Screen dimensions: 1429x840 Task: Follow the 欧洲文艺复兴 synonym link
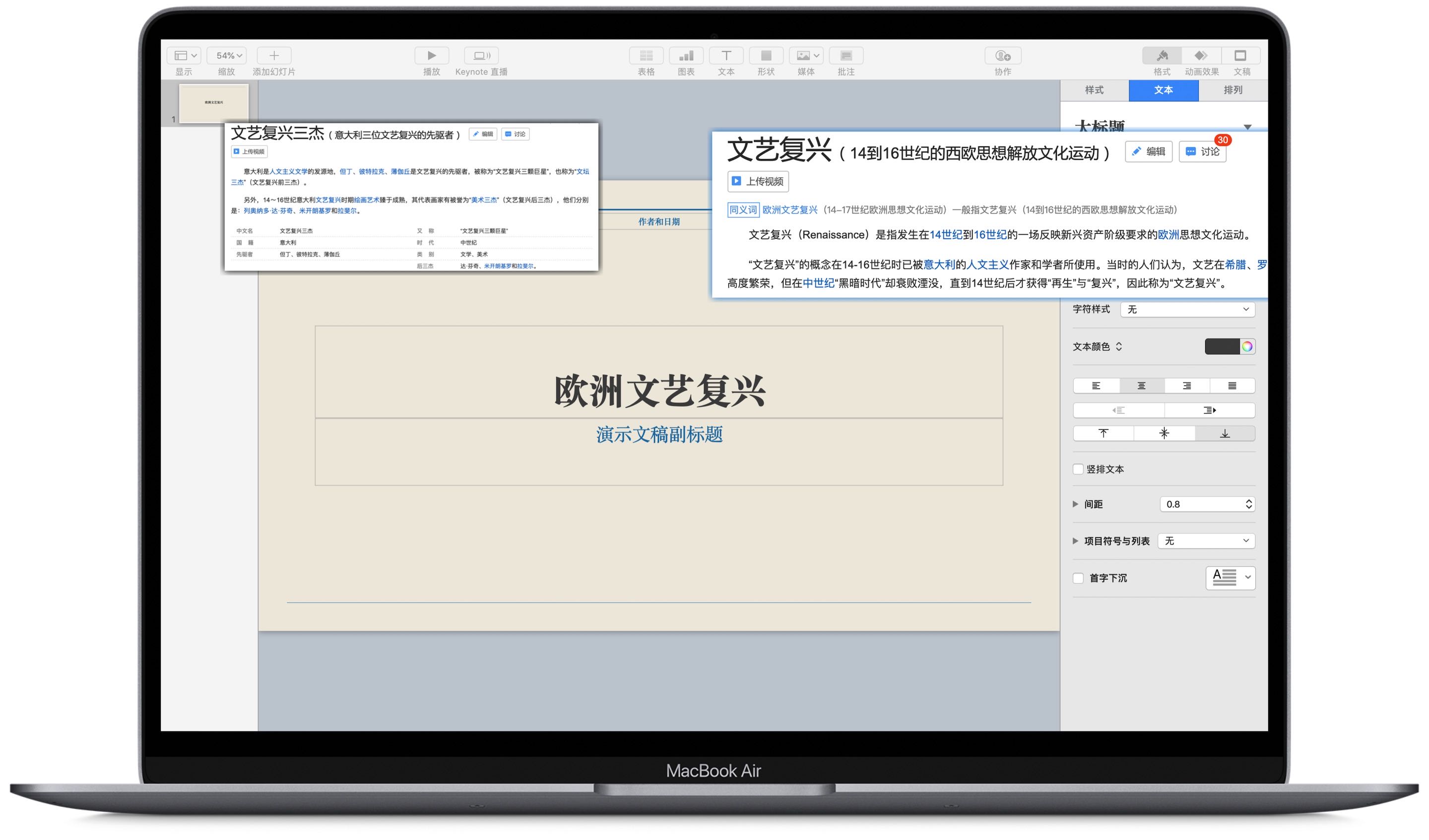(x=789, y=210)
